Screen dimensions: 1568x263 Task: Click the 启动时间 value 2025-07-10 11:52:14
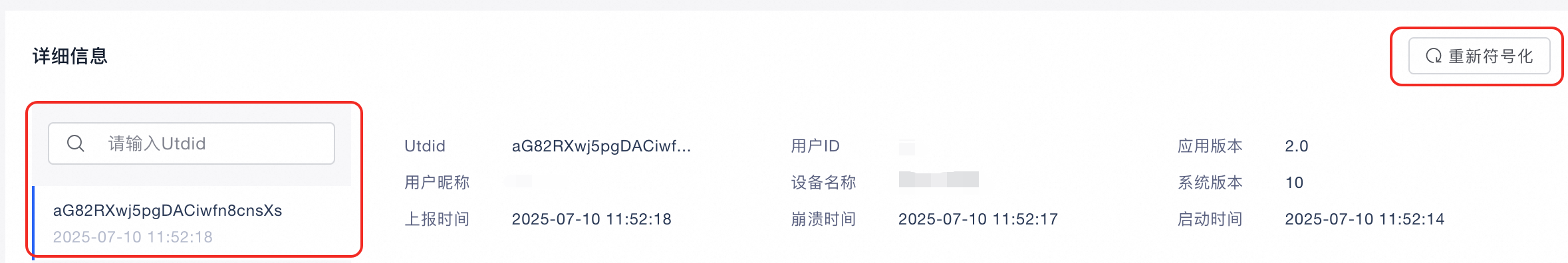(1365, 219)
